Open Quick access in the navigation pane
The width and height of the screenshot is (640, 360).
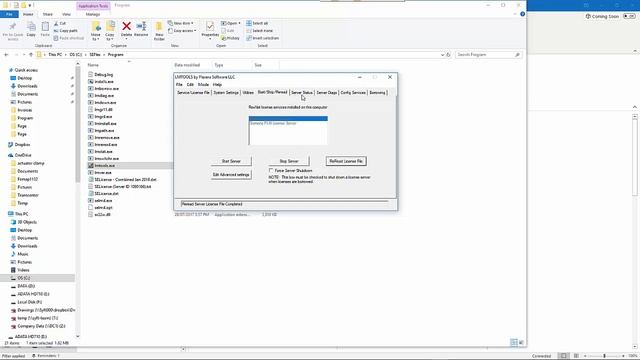point(26,70)
